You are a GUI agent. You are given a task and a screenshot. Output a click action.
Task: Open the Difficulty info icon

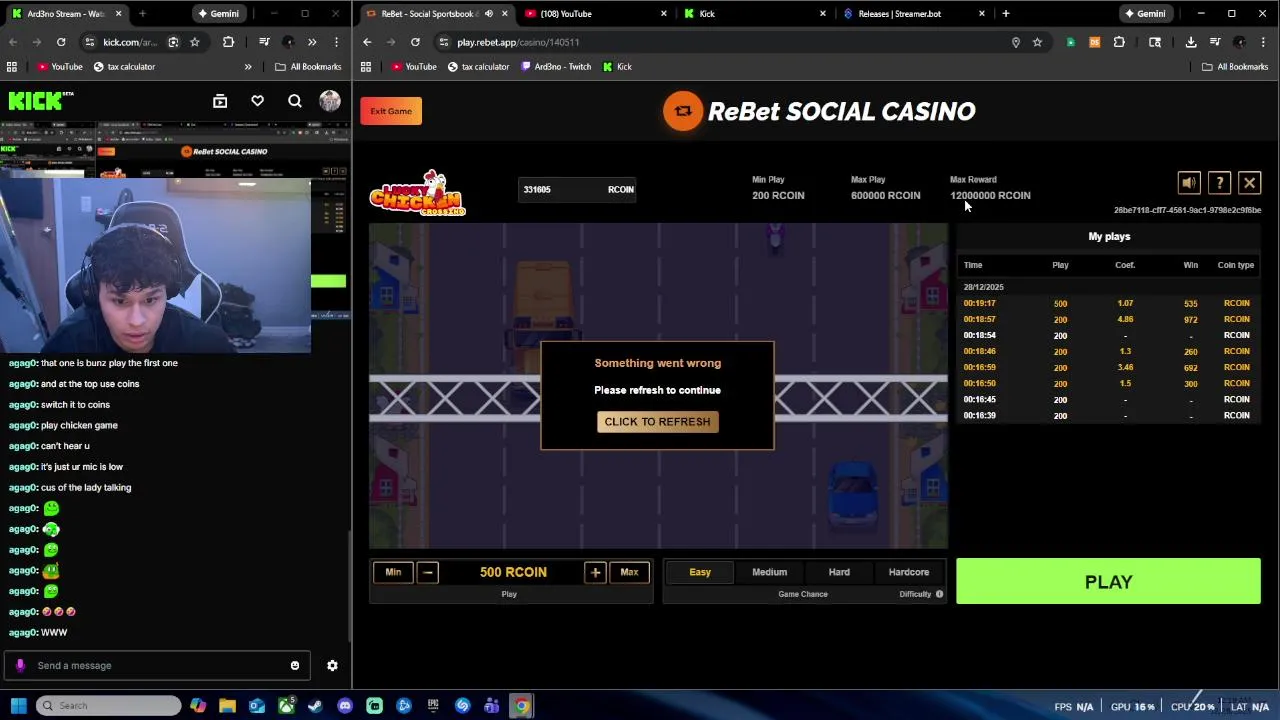pos(939,594)
